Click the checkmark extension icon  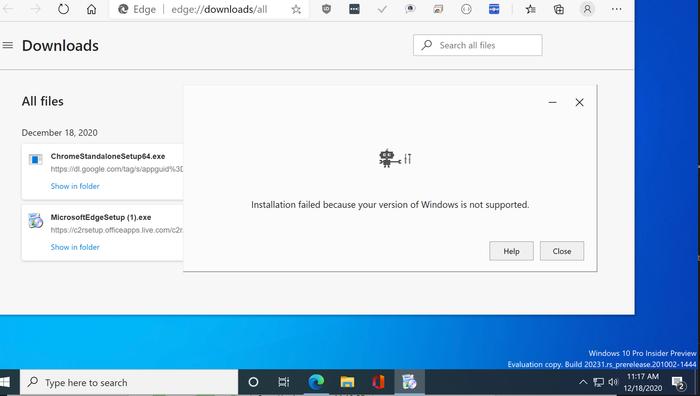pos(382,9)
